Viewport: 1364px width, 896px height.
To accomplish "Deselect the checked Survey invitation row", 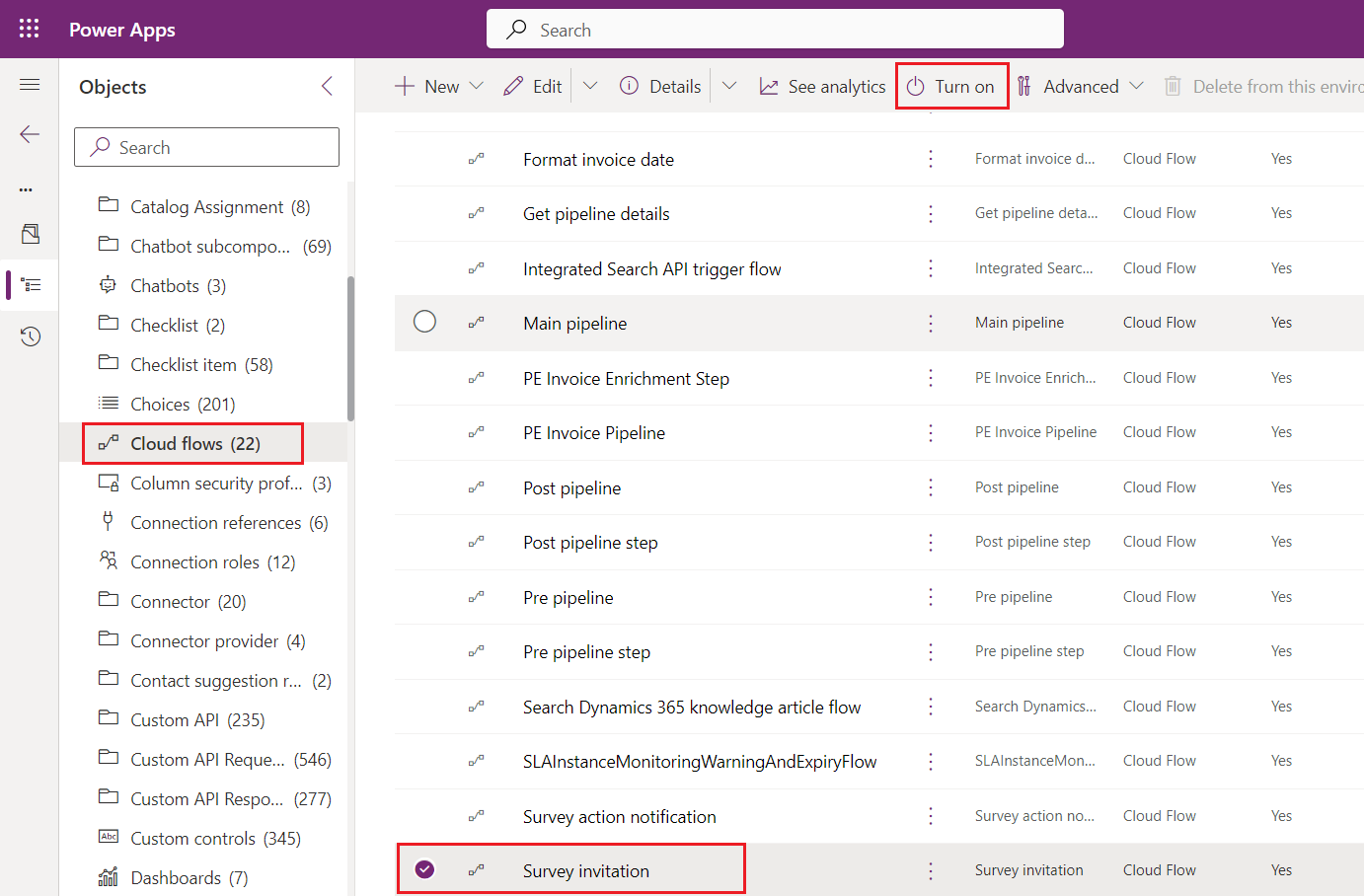I will 424,869.
